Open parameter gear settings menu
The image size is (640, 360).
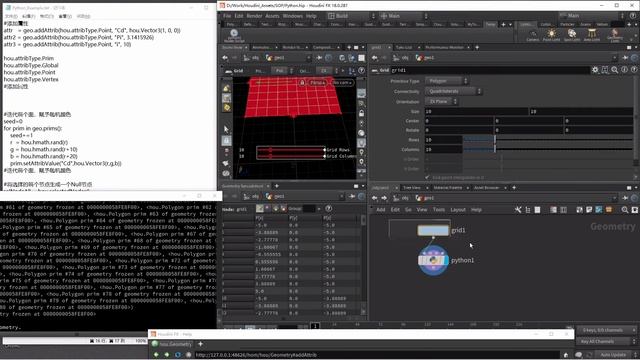(x=595, y=70)
